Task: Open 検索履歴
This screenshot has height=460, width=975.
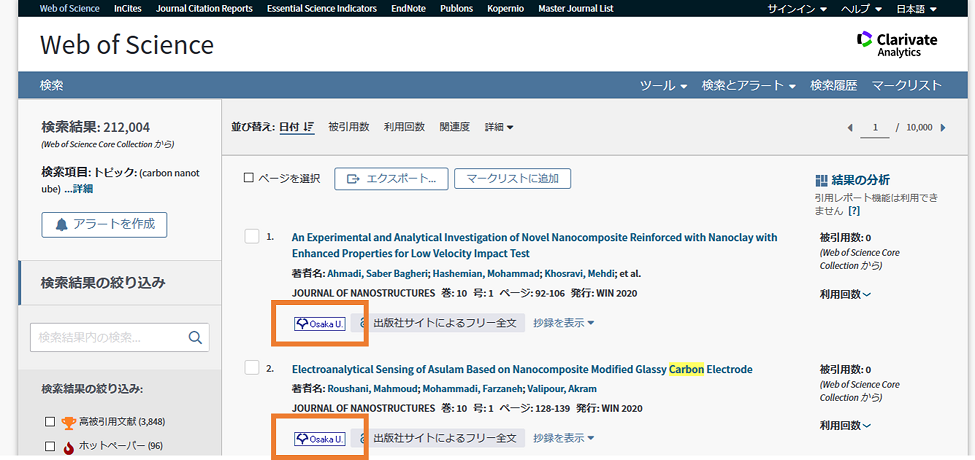Action: (833, 86)
